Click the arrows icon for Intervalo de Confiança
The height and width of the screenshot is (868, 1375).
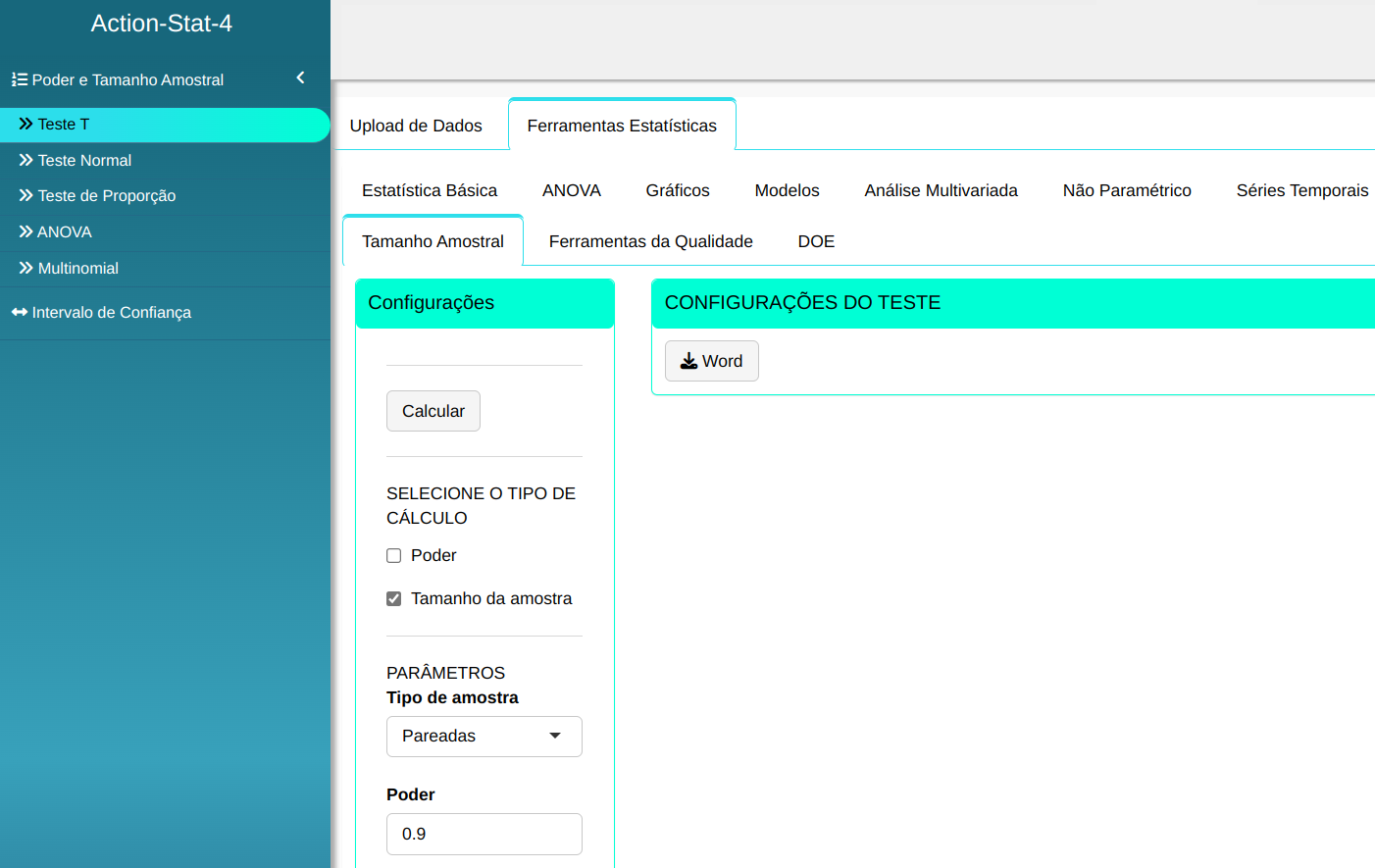point(19,312)
